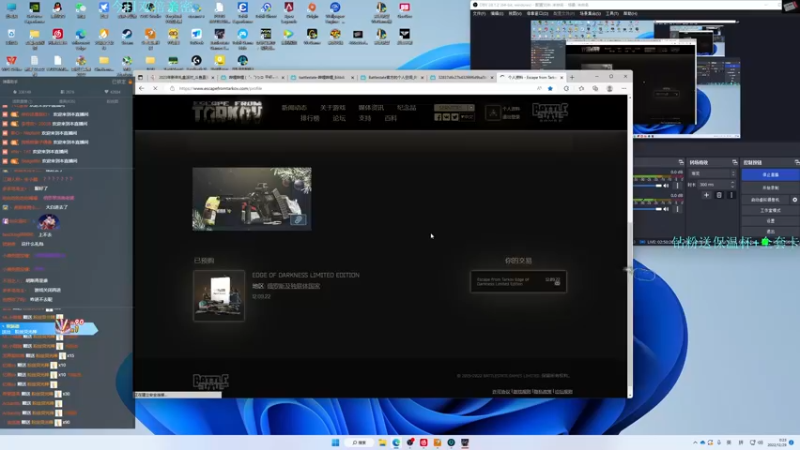The height and width of the screenshot is (450, 800).
Task: Open the 支持 support menu item
Action: point(365,118)
